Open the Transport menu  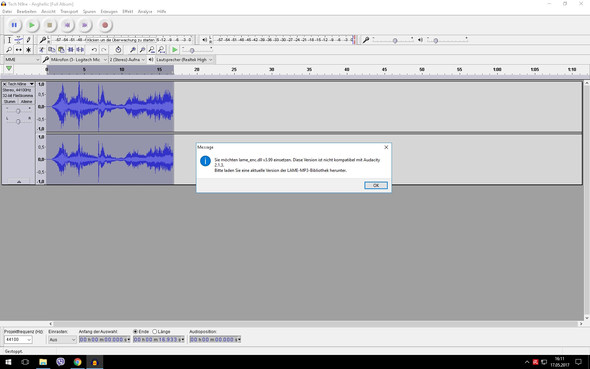click(69, 12)
